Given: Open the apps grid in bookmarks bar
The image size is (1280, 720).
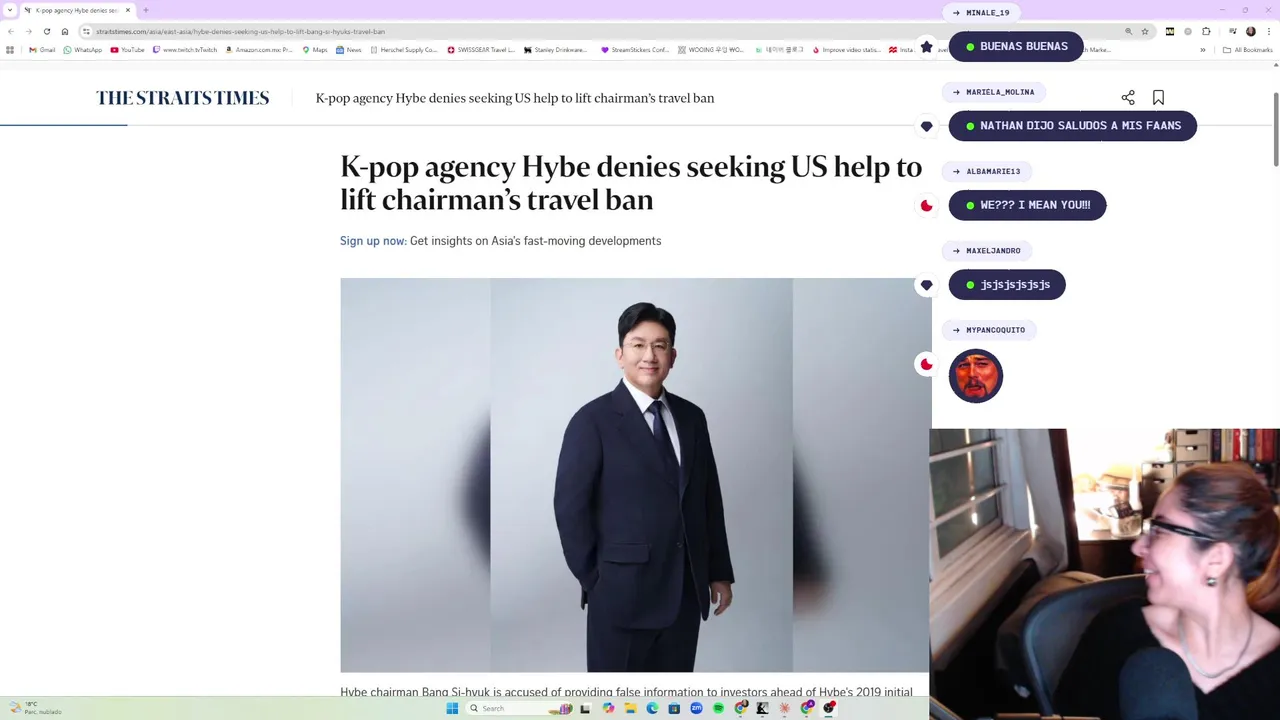Looking at the screenshot, I should [x=11, y=50].
